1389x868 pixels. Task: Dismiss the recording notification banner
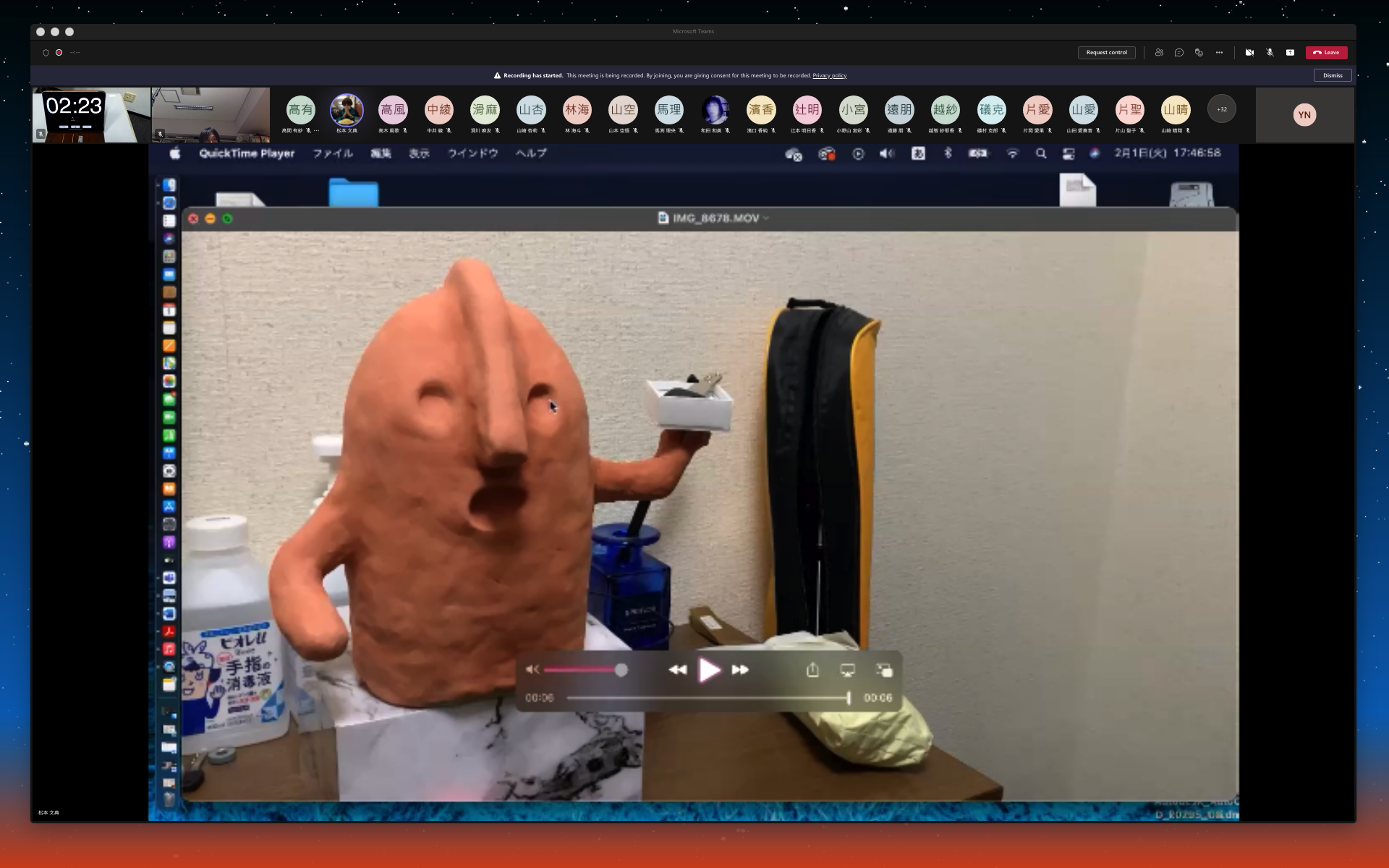pos(1333,75)
